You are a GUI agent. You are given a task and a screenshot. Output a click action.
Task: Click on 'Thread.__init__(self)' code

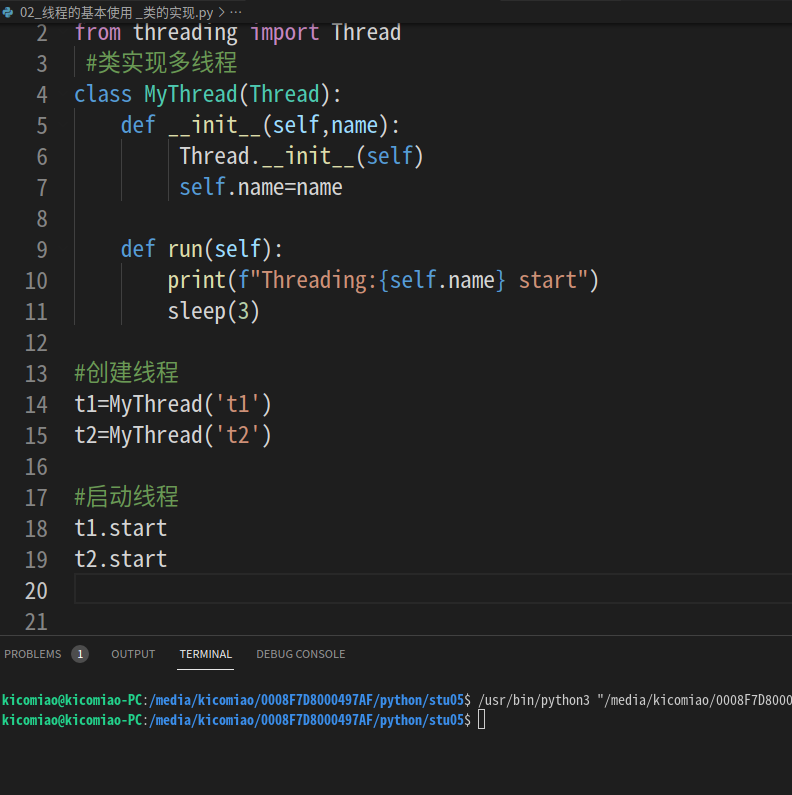point(301,157)
